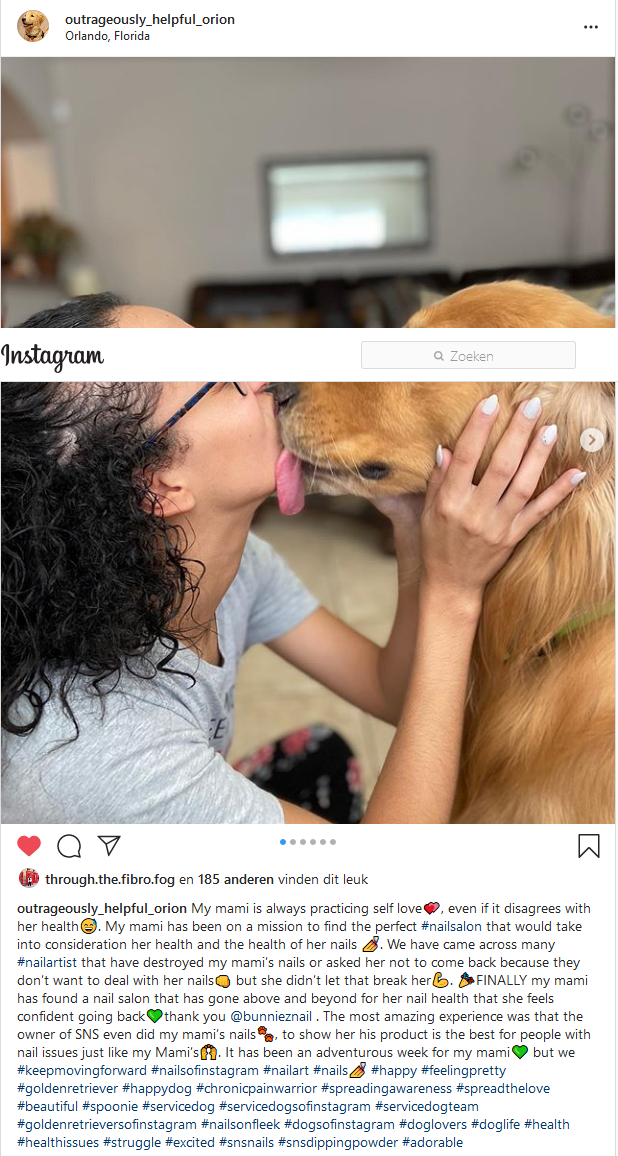Open comments with speech bubble icon
Image resolution: width=618 pixels, height=1156 pixels.
coord(69,846)
